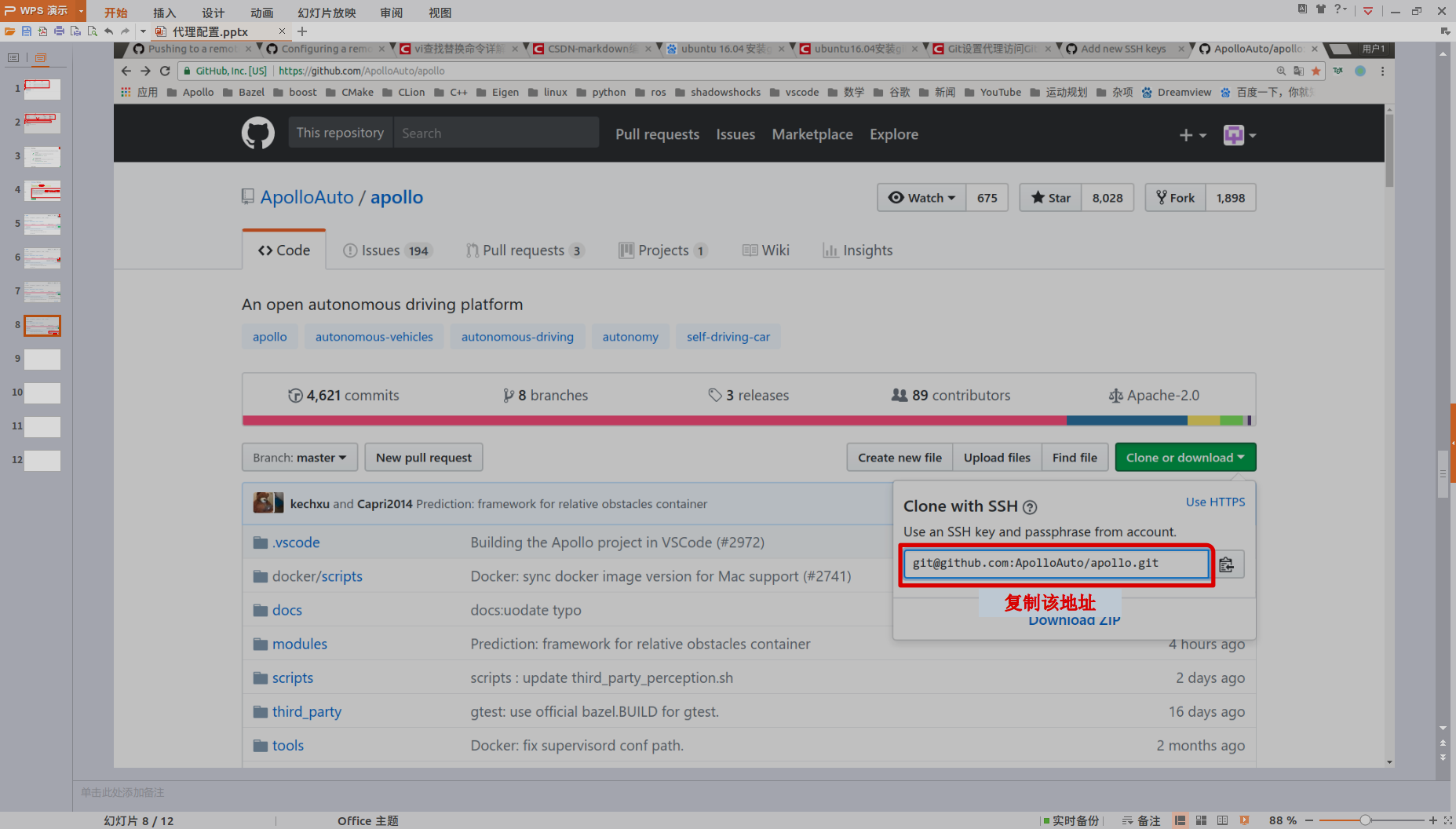
Task: Open Branch: master dropdown
Action: click(x=300, y=458)
